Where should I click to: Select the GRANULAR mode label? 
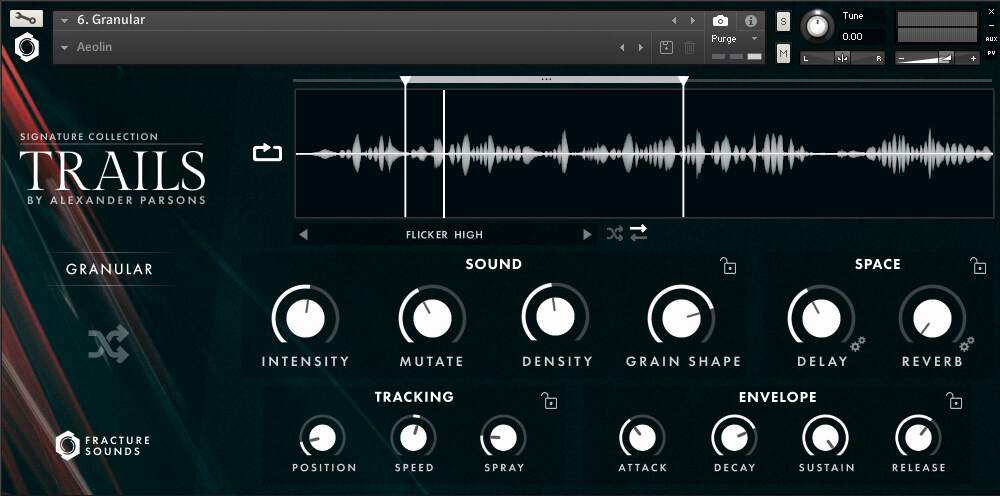coord(109,269)
